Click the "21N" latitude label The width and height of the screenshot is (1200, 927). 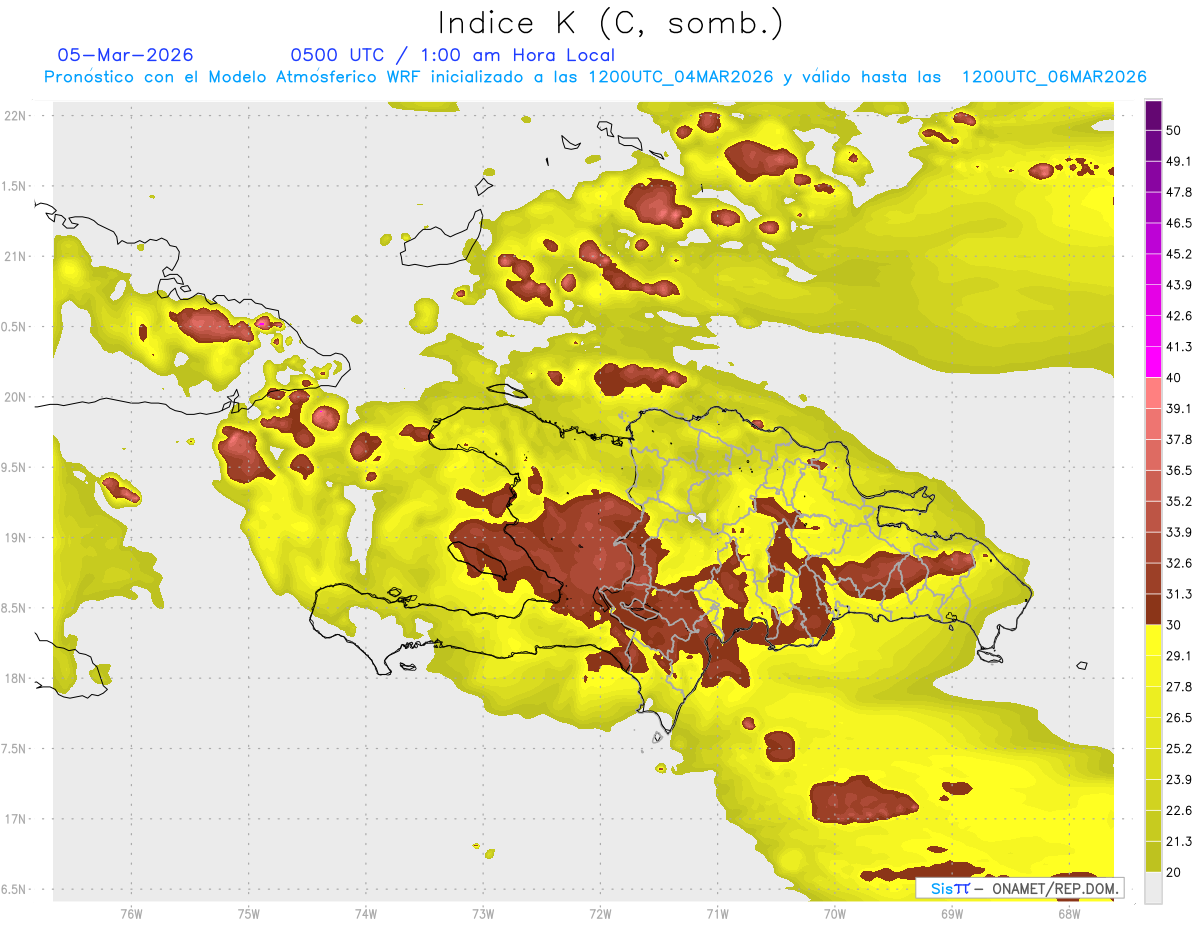15,256
